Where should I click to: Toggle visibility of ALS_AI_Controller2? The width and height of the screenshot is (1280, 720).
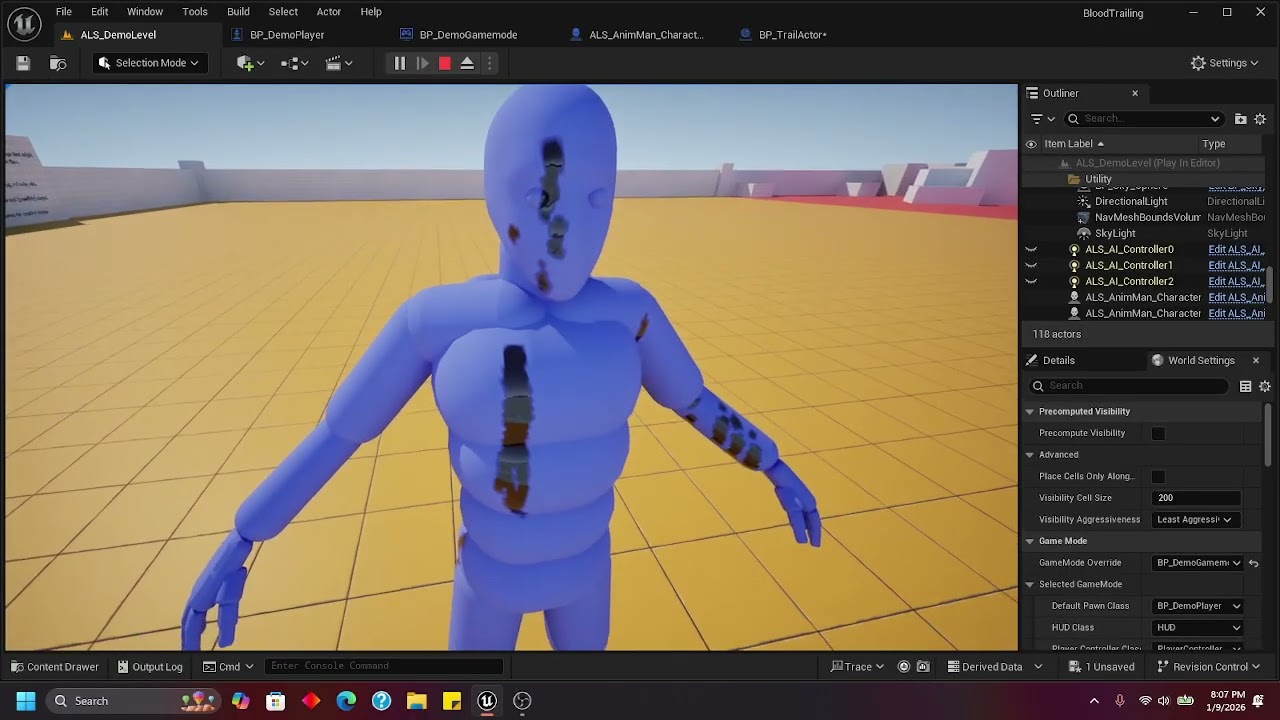(x=1031, y=281)
